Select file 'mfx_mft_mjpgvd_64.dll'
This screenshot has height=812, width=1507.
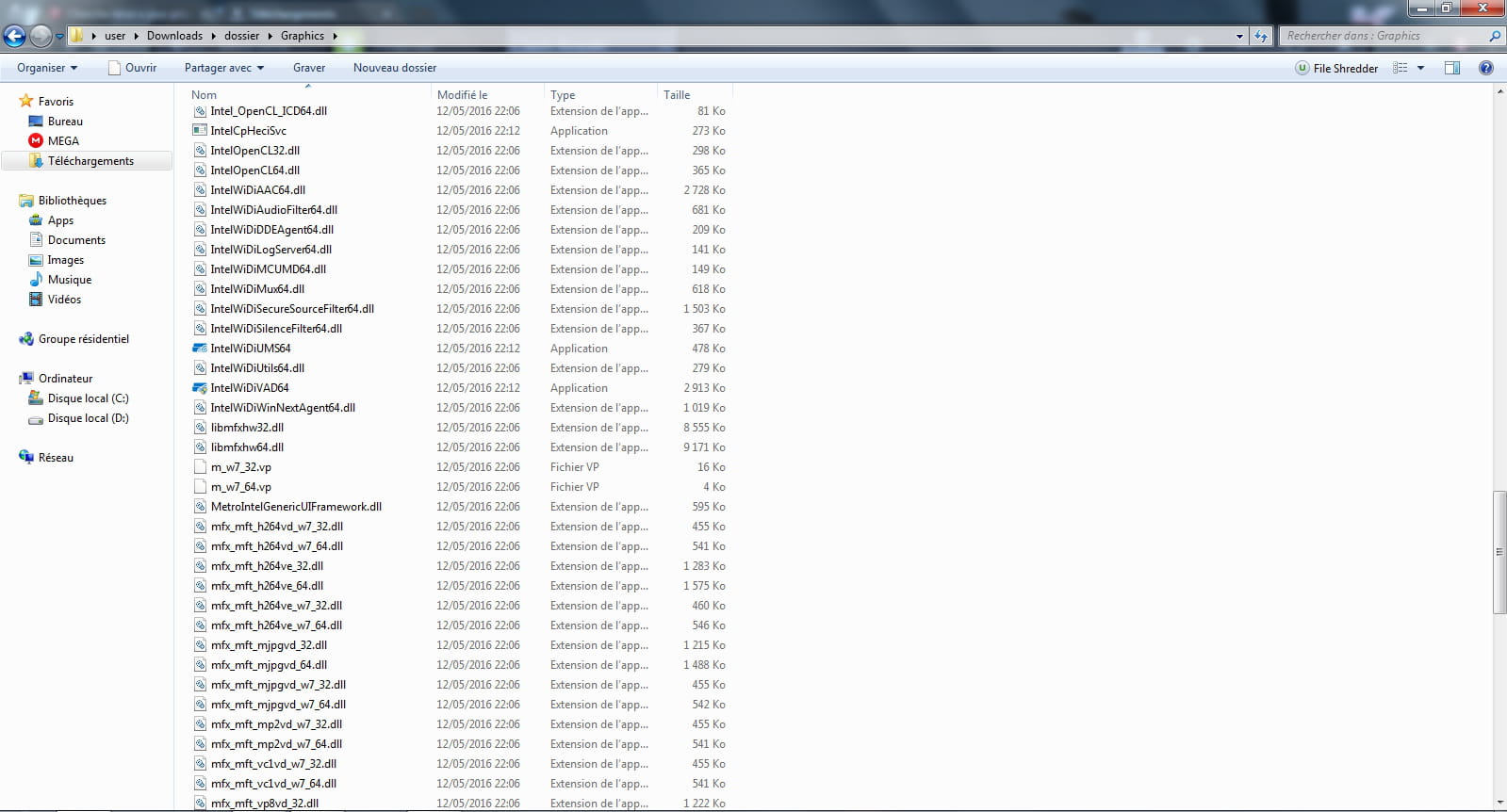269,664
